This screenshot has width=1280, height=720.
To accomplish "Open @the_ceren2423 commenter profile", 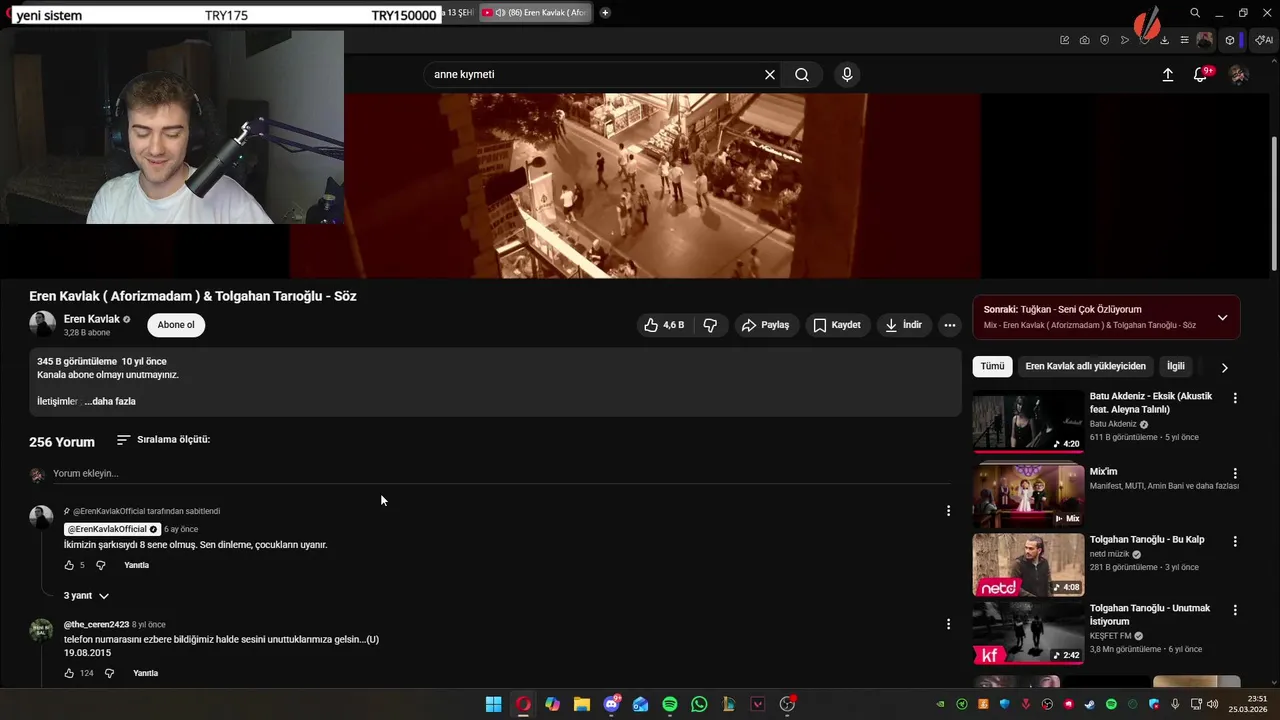I will [x=96, y=625].
